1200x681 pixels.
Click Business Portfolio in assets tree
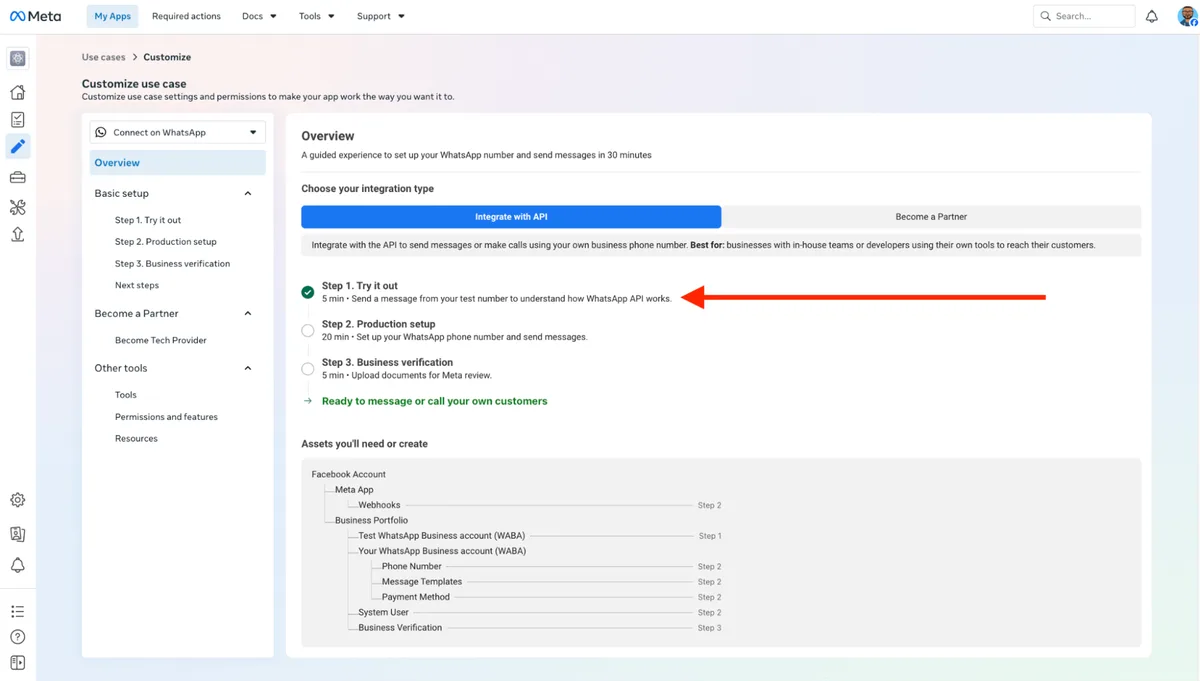pos(372,520)
